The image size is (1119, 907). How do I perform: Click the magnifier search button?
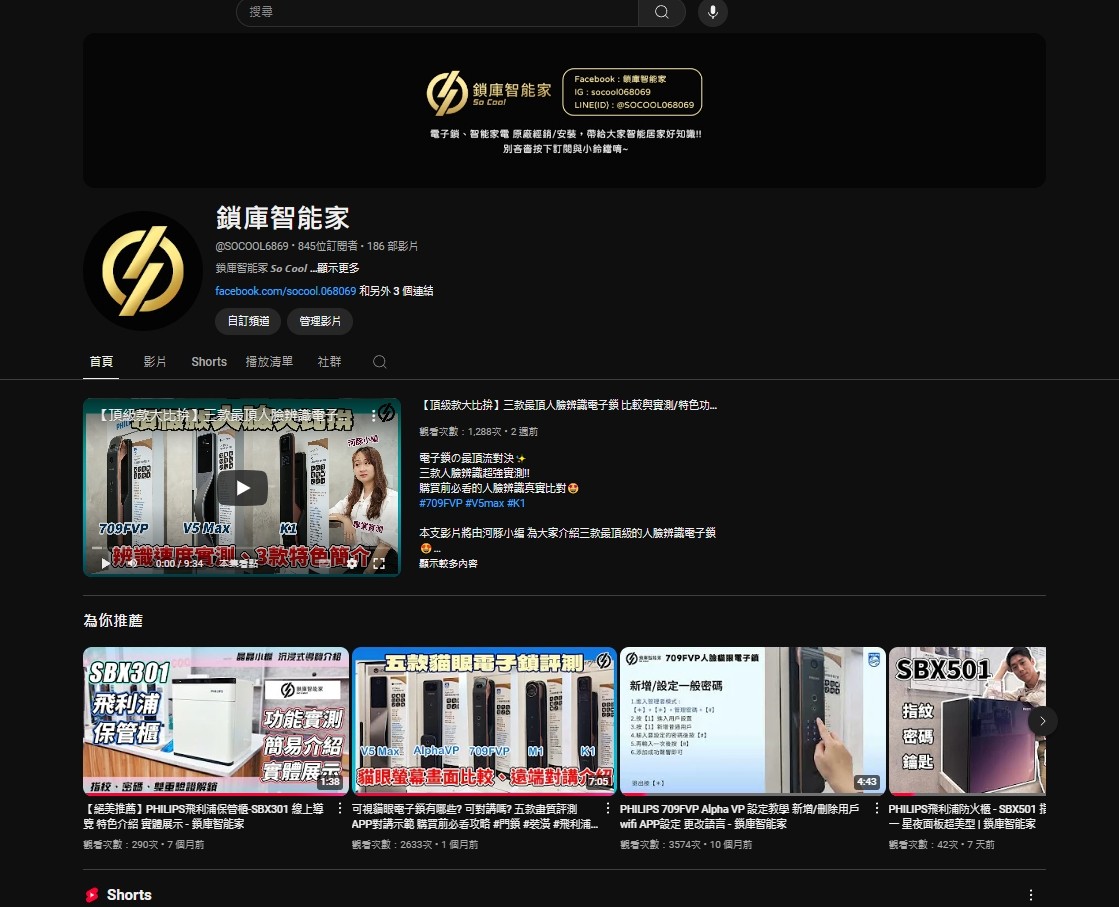[662, 12]
